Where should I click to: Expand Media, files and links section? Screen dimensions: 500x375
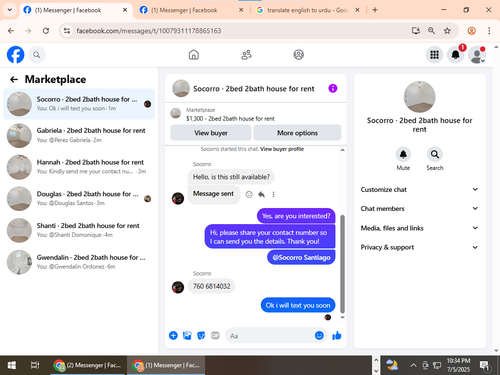pos(419,228)
